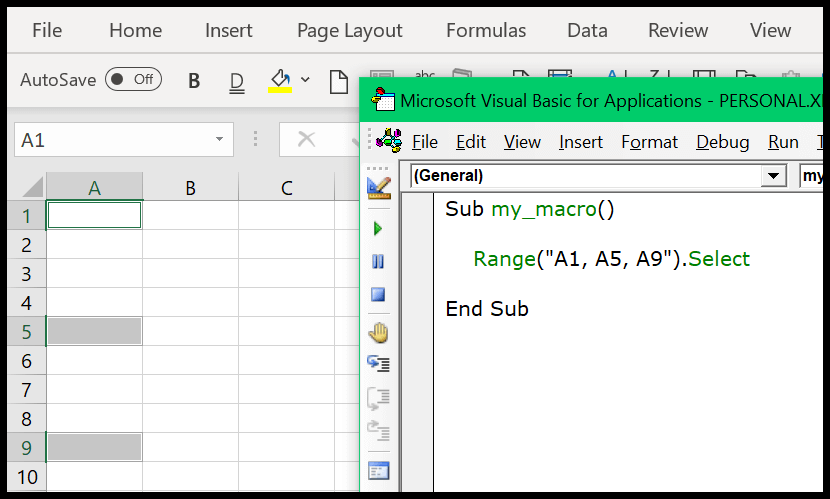
Task: Open Data tab in Excel
Action: tap(587, 30)
